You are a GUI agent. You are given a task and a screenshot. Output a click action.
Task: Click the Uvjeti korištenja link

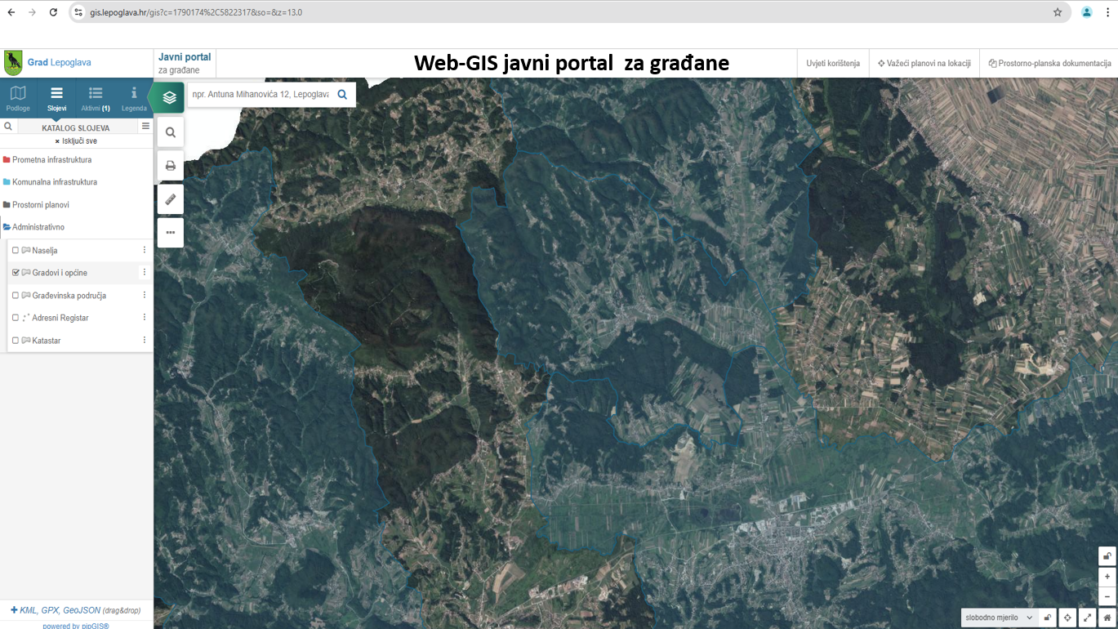833,63
